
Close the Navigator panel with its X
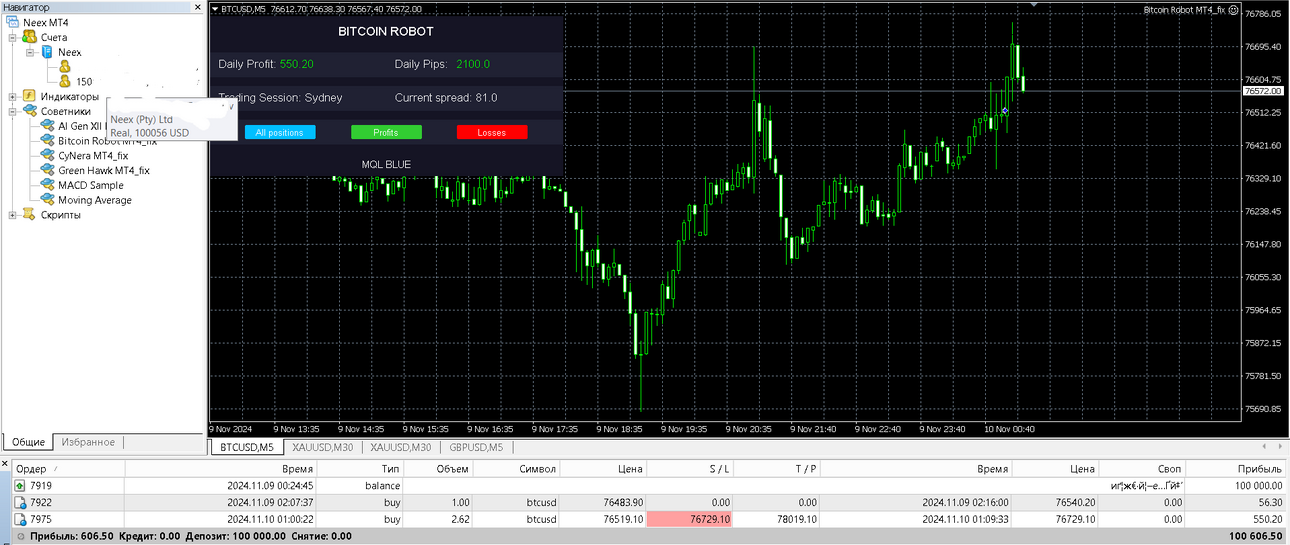(x=198, y=7)
